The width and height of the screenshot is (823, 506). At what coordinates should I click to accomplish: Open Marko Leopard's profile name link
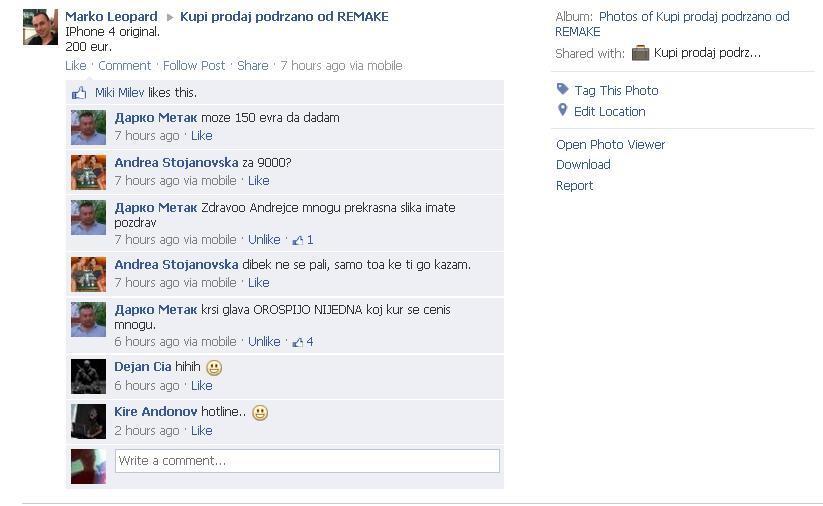111,17
